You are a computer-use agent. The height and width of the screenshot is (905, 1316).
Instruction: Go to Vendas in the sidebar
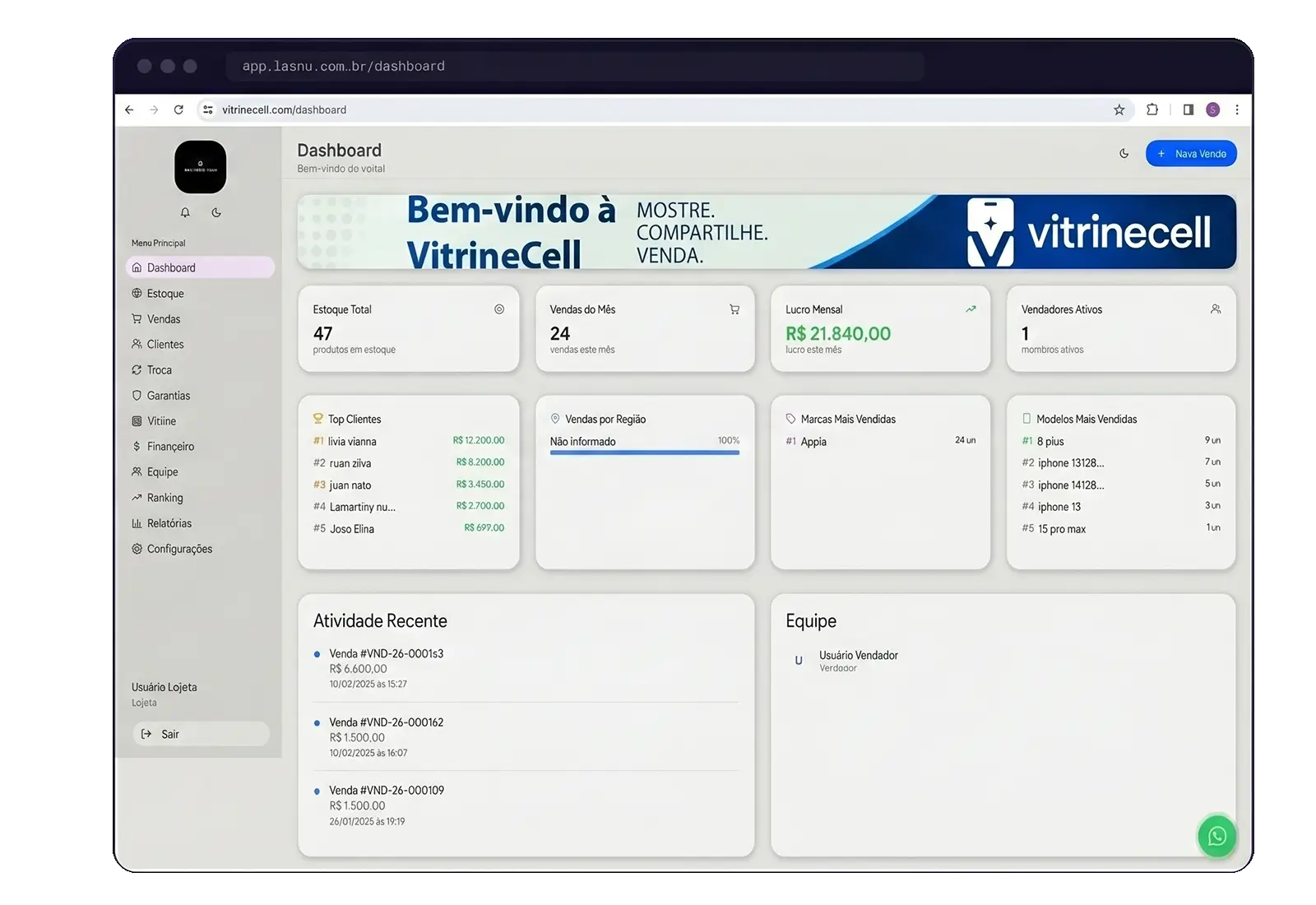coord(201,319)
